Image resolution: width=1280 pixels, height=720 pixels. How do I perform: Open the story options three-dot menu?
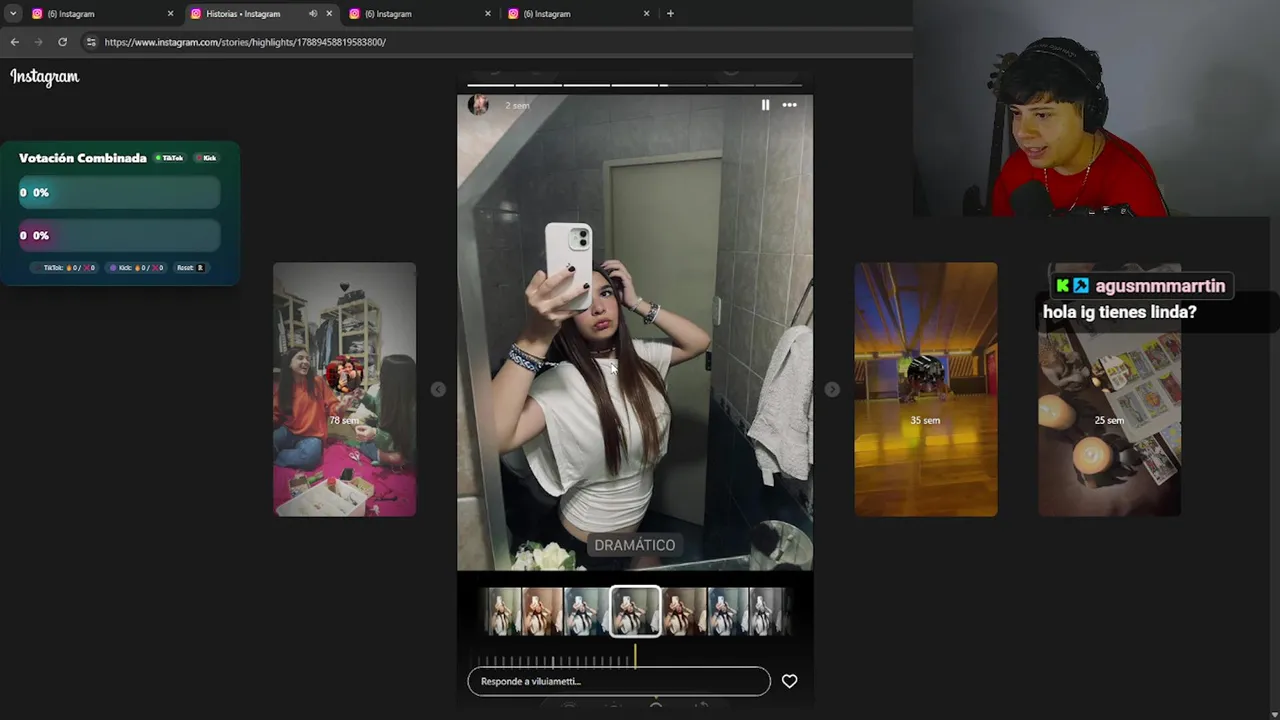click(789, 105)
